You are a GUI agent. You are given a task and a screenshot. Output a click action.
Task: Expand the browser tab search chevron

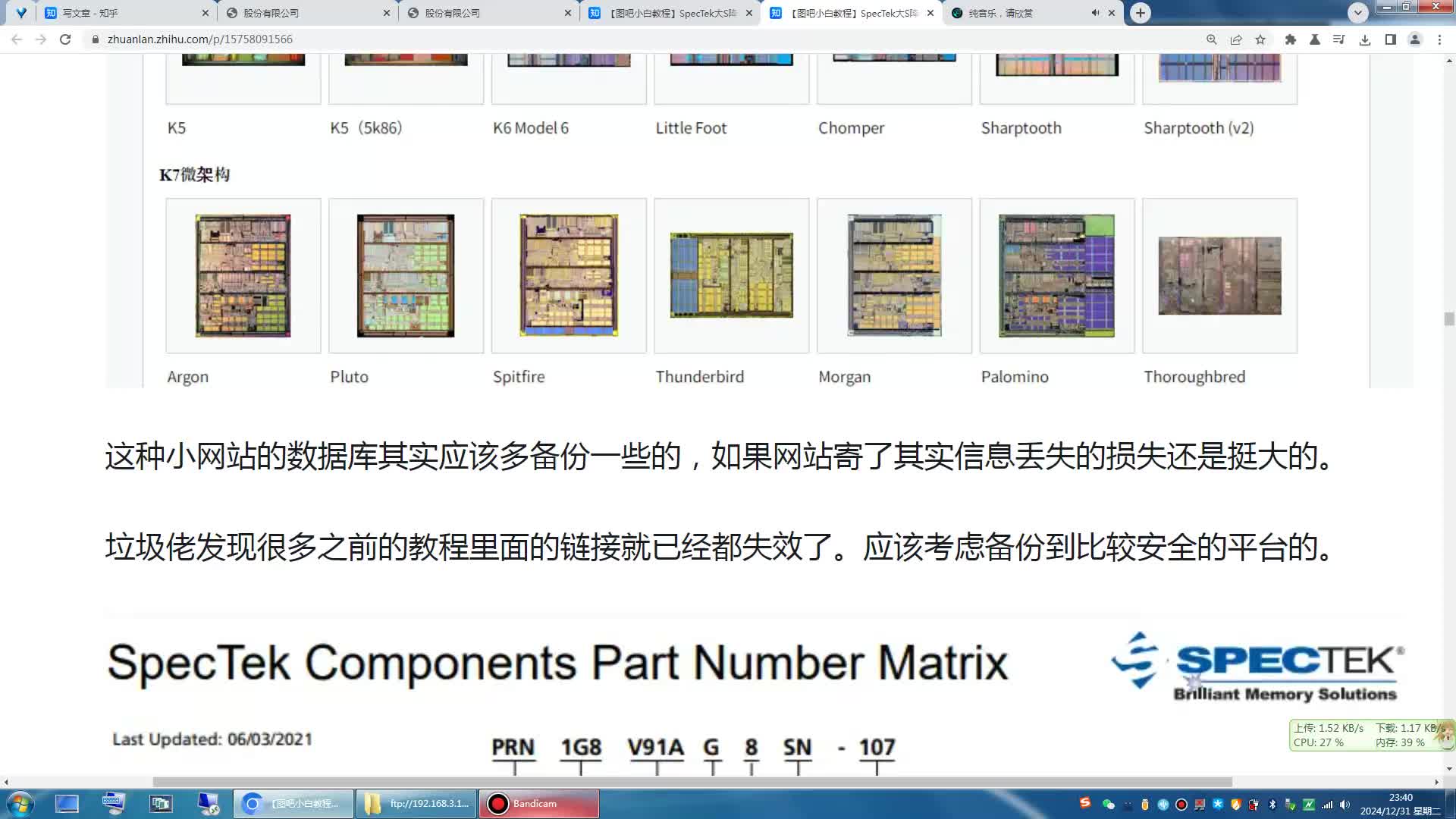tap(1357, 13)
